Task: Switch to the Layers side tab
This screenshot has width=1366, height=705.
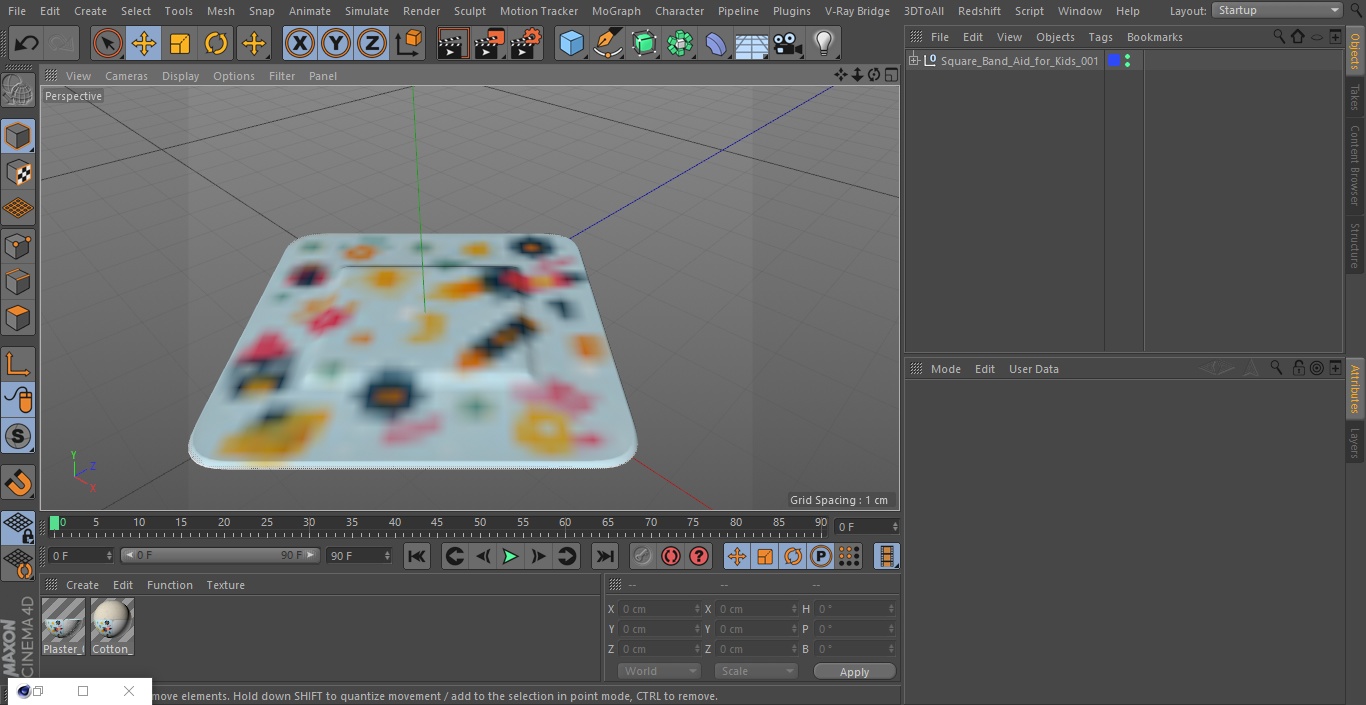Action: point(1355,442)
